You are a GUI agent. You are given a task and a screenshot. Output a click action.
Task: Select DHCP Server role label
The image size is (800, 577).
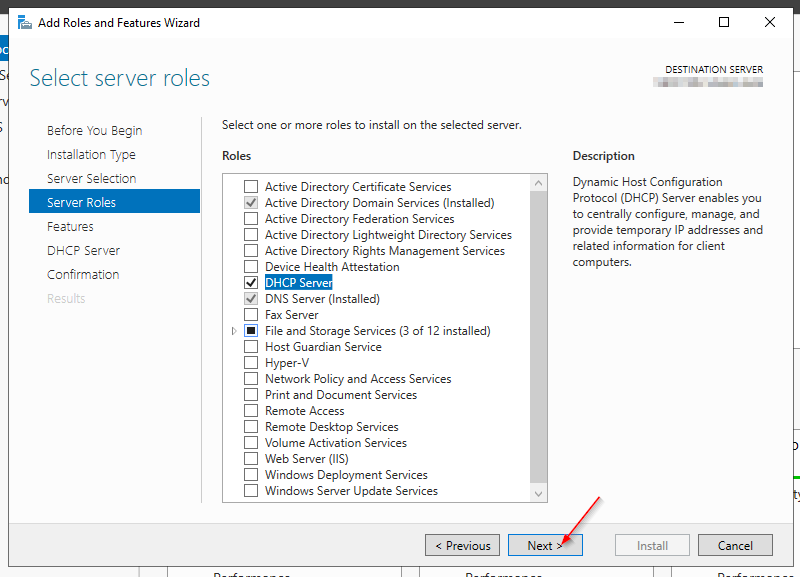coord(299,283)
